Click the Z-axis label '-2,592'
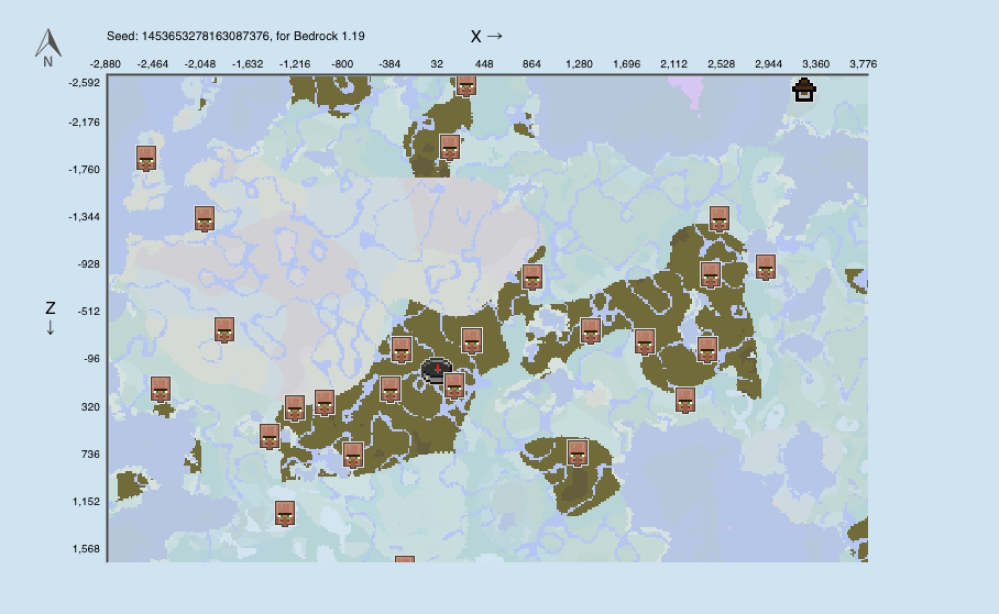999x614 pixels. click(x=84, y=83)
